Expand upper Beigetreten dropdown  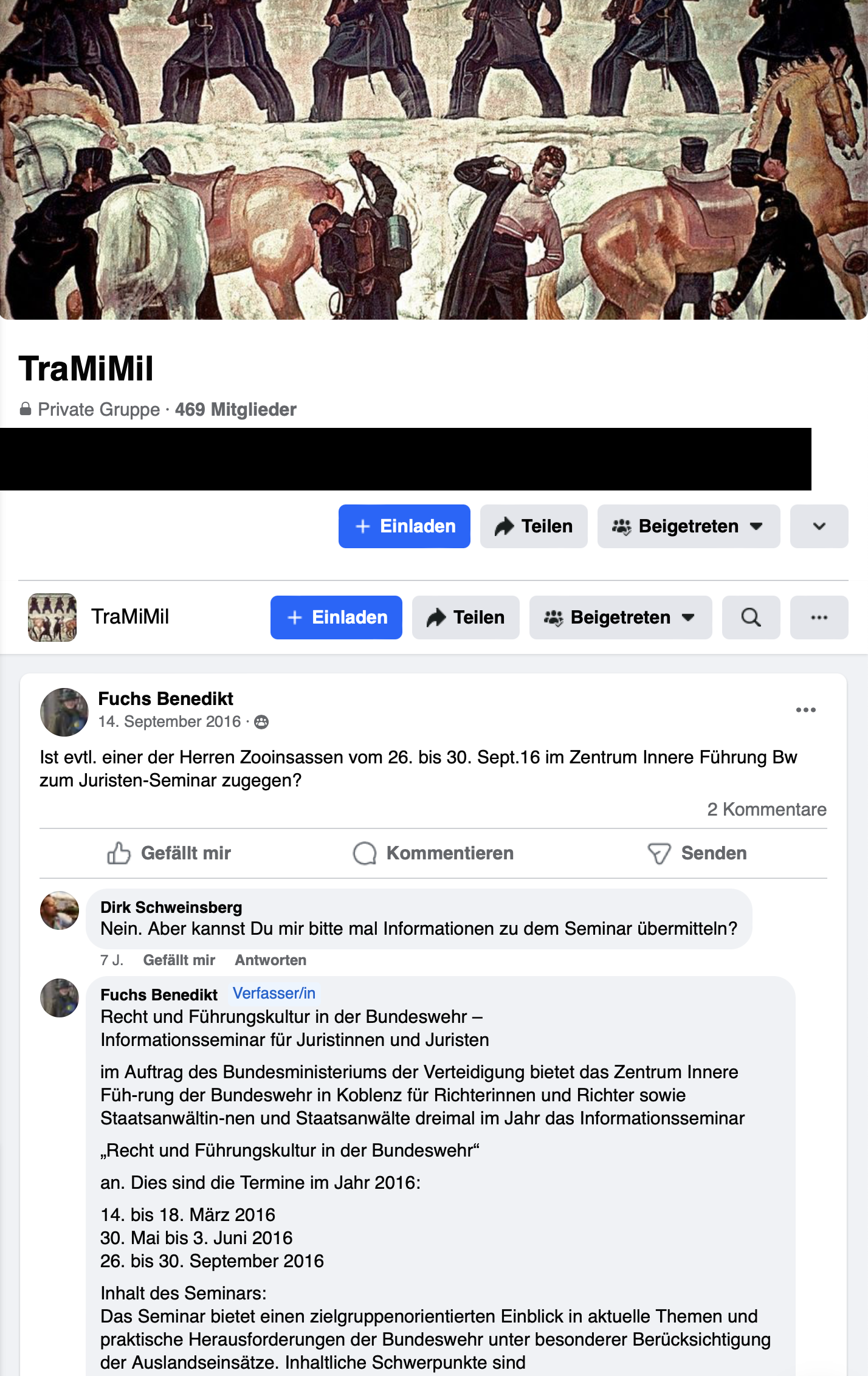point(689,526)
